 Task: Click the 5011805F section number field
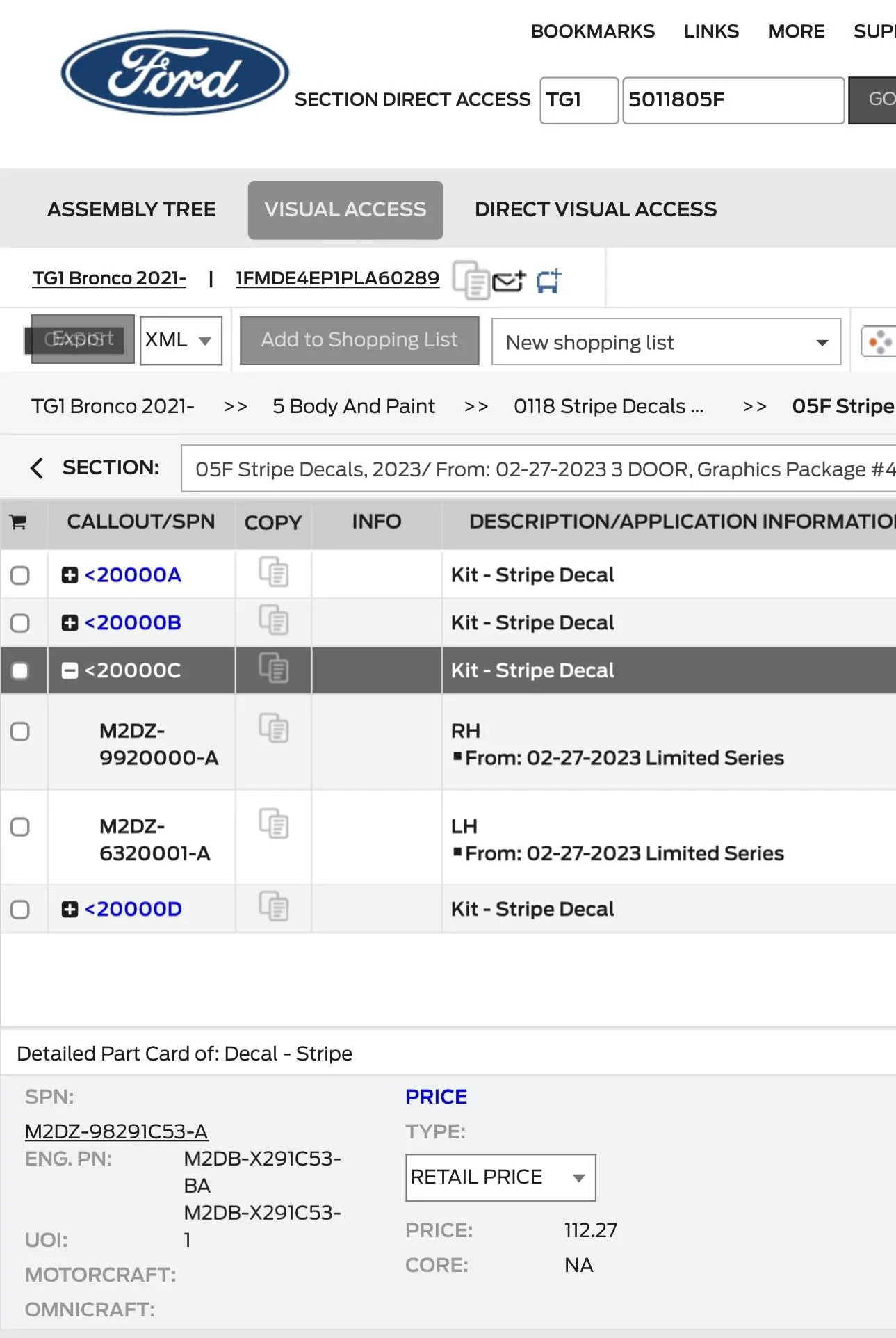pyautogui.click(x=733, y=100)
